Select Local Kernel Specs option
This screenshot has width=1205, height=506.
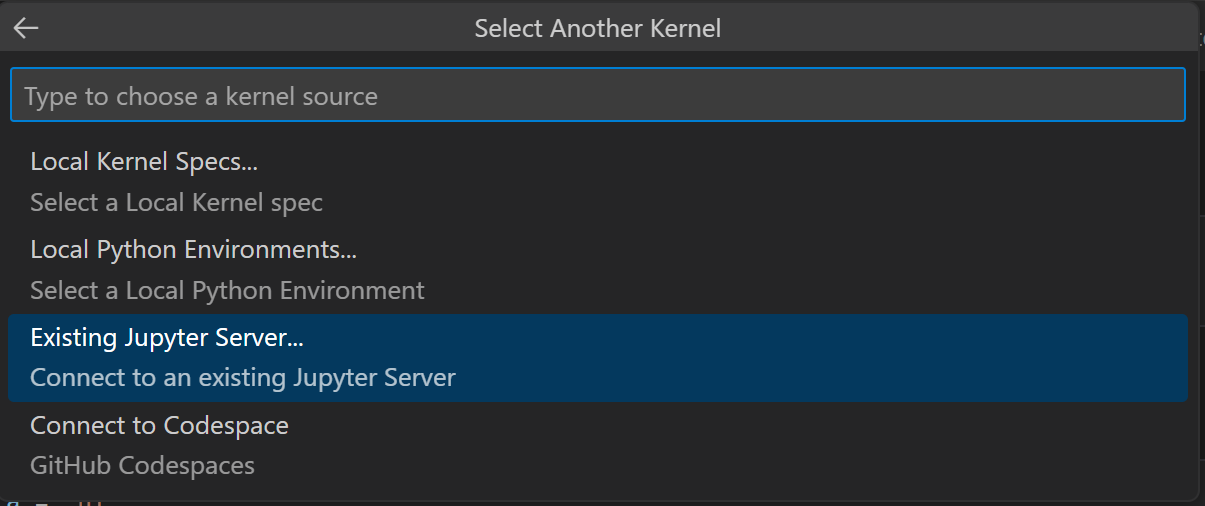pyautogui.click(x=144, y=162)
